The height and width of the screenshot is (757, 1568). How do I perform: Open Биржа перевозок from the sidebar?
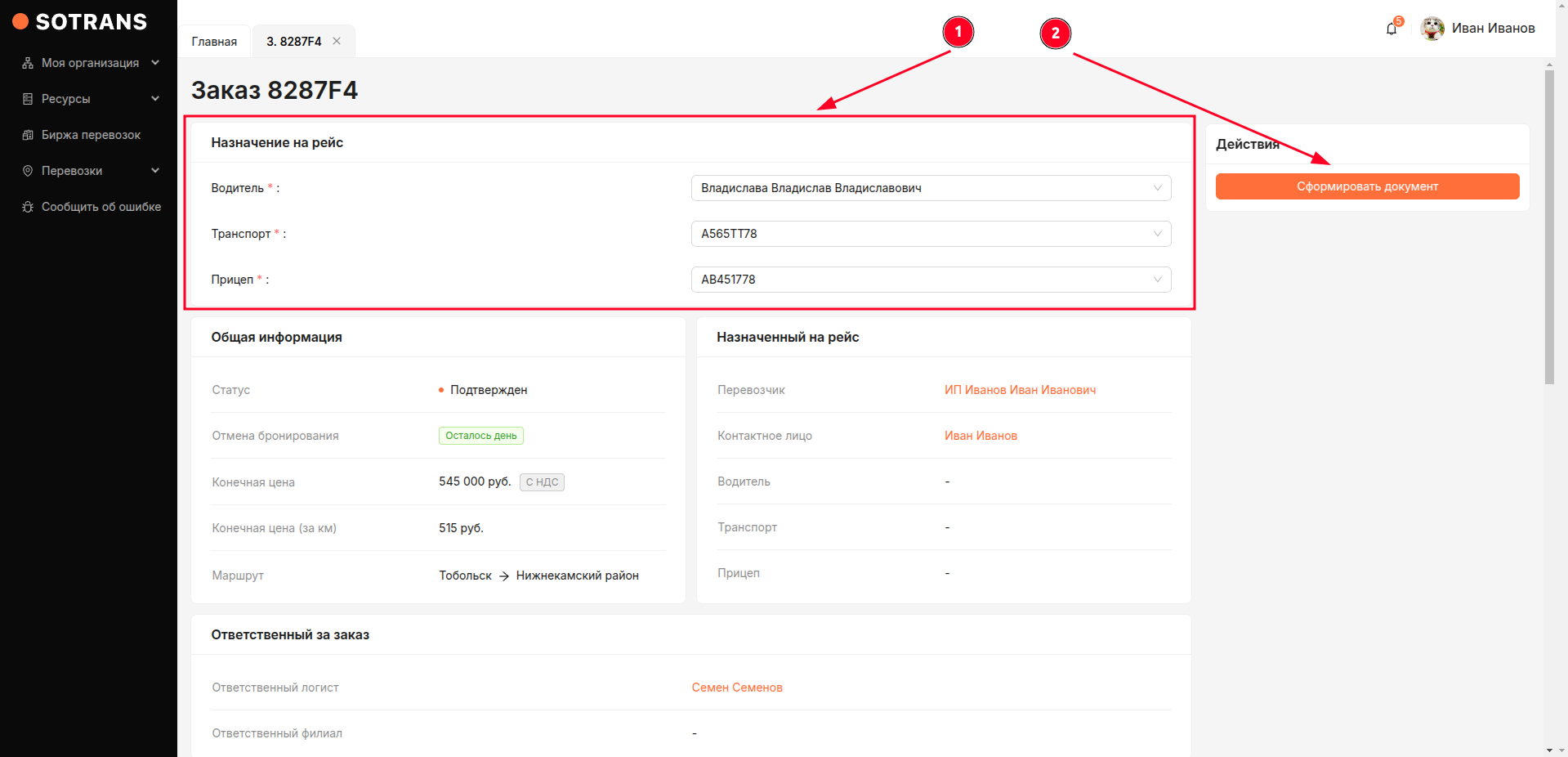(91, 135)
